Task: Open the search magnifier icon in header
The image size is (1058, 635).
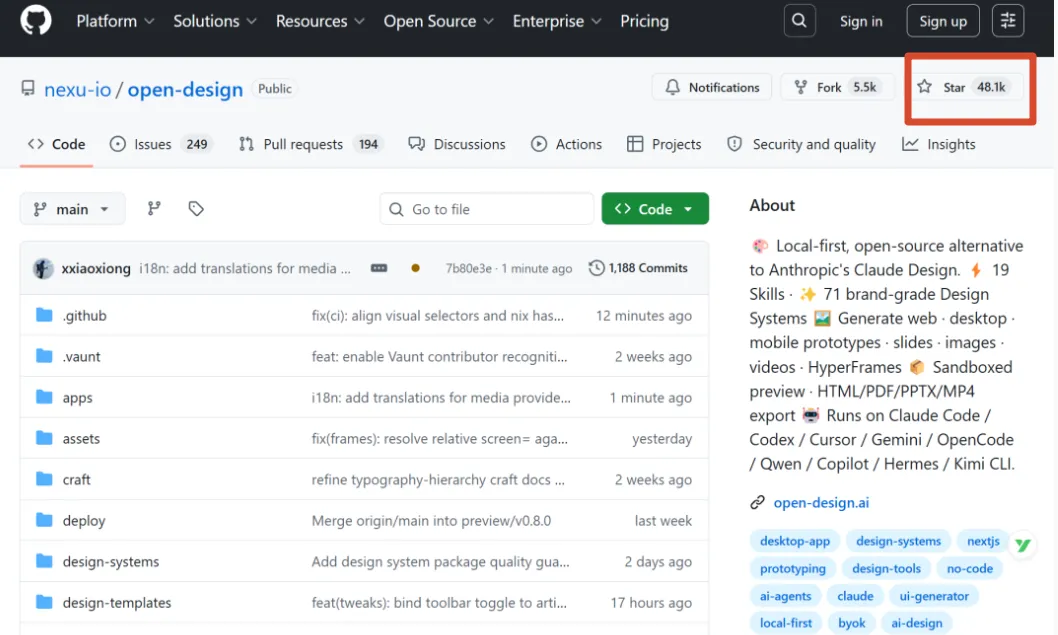Action: click(800, 21)
